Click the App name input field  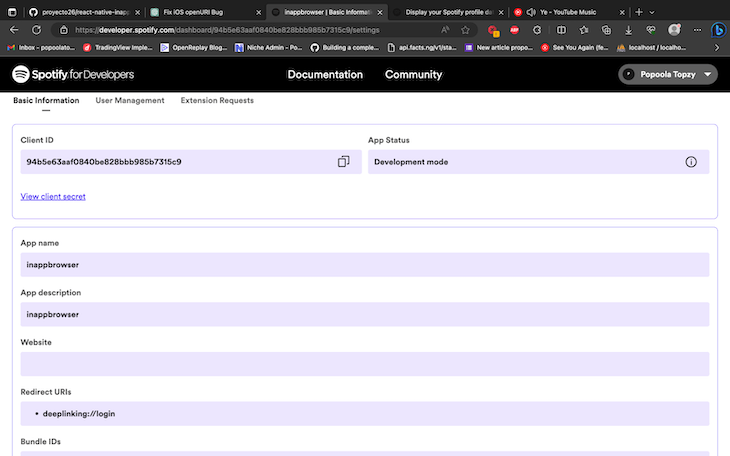364,265
